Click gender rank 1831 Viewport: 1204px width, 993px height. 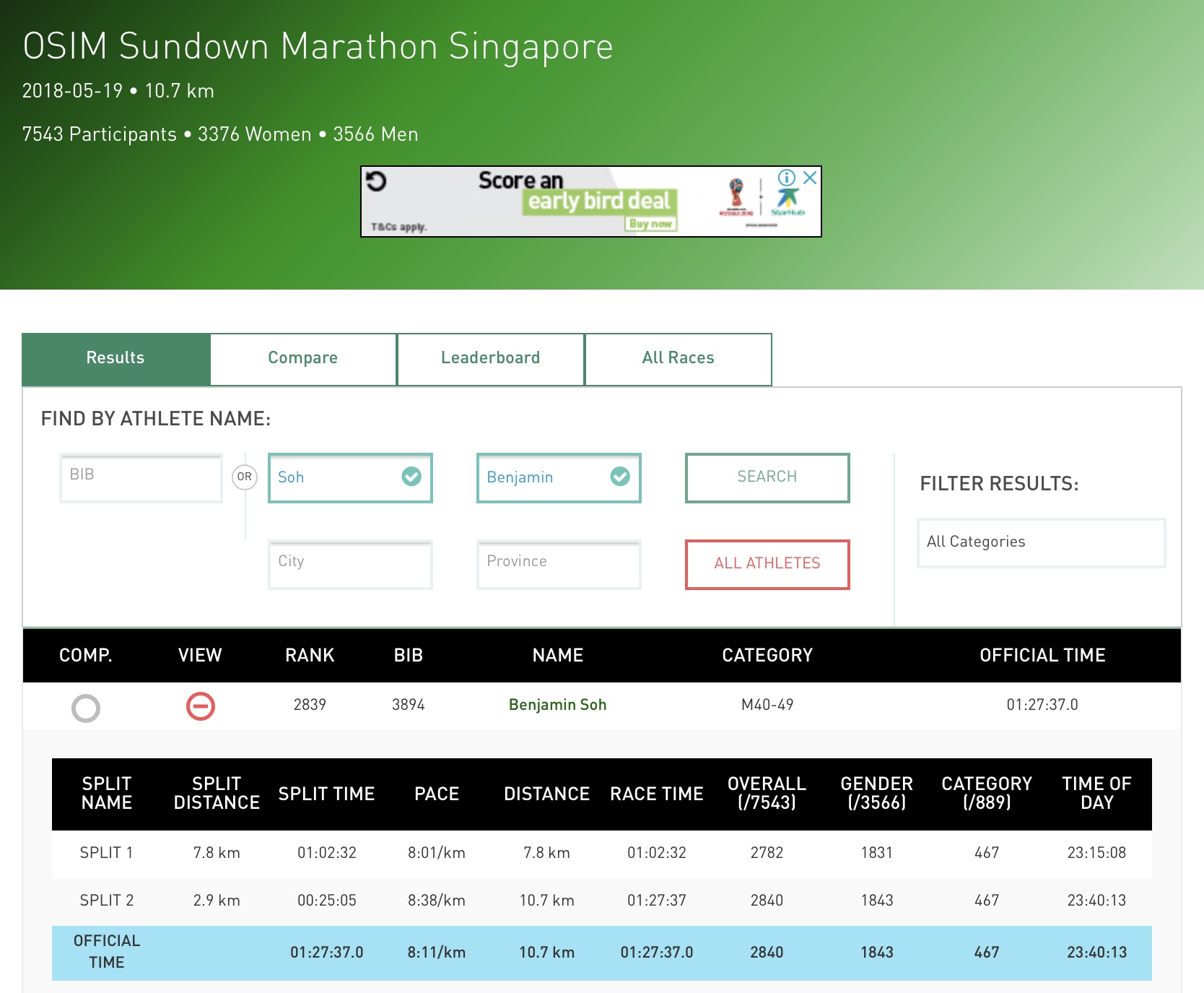point(877,853)
